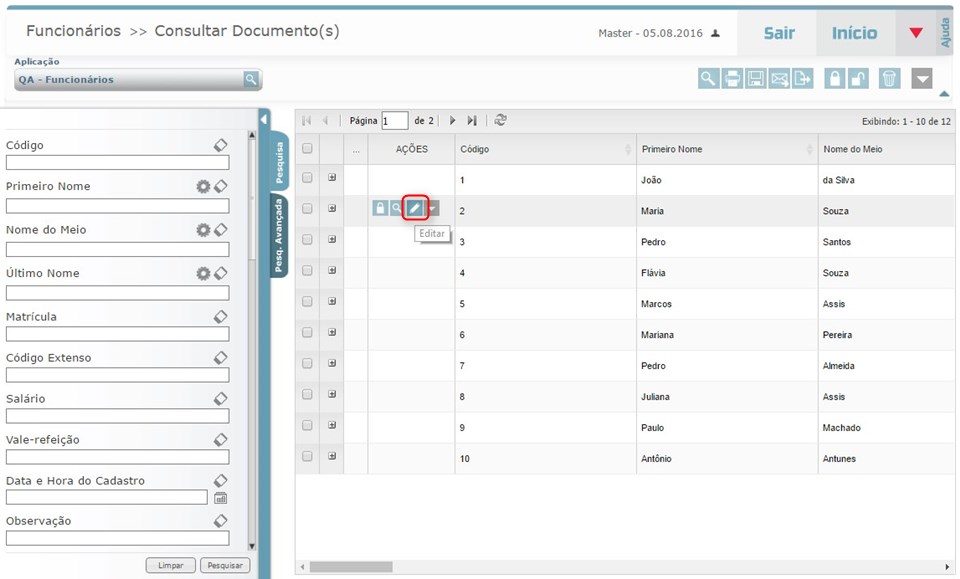960x579 pixels.
Task: Click the export document icon in the toolbar
Action: tap(802, 79)
